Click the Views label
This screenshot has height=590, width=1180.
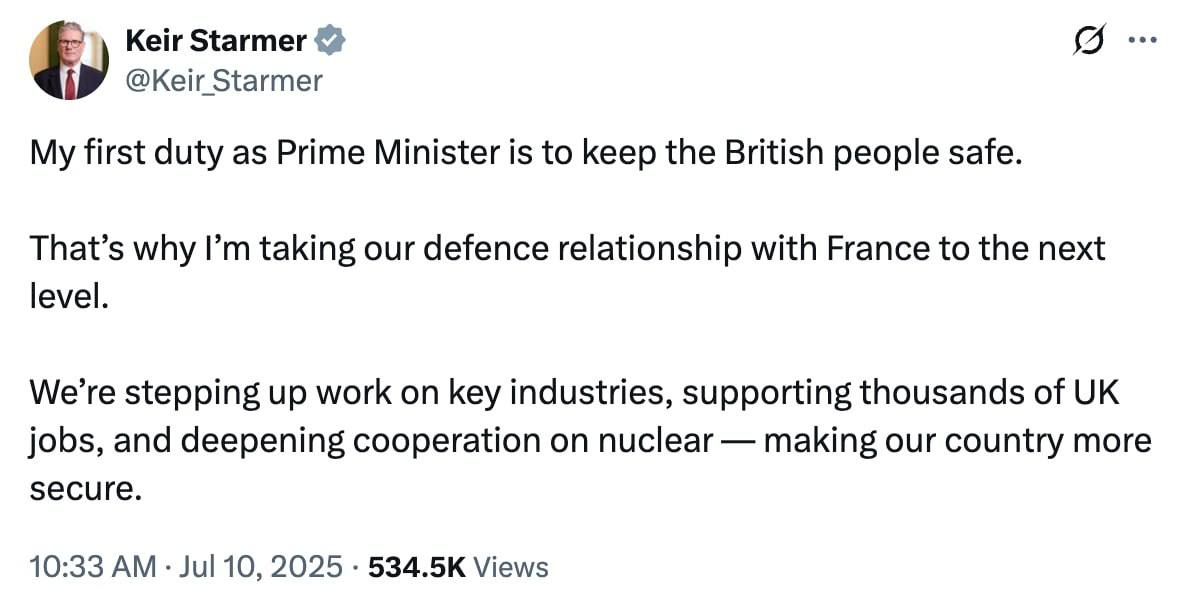pos(511,567)
